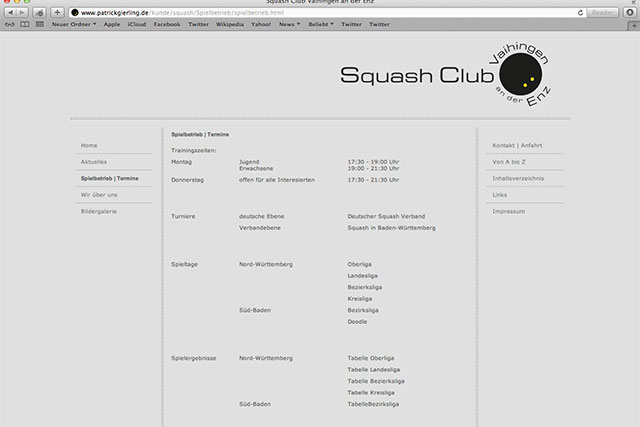The height and width of the screenshot is (427, 640).
Task: Open the Reading List glasses icon
Action: click(9, 23)
